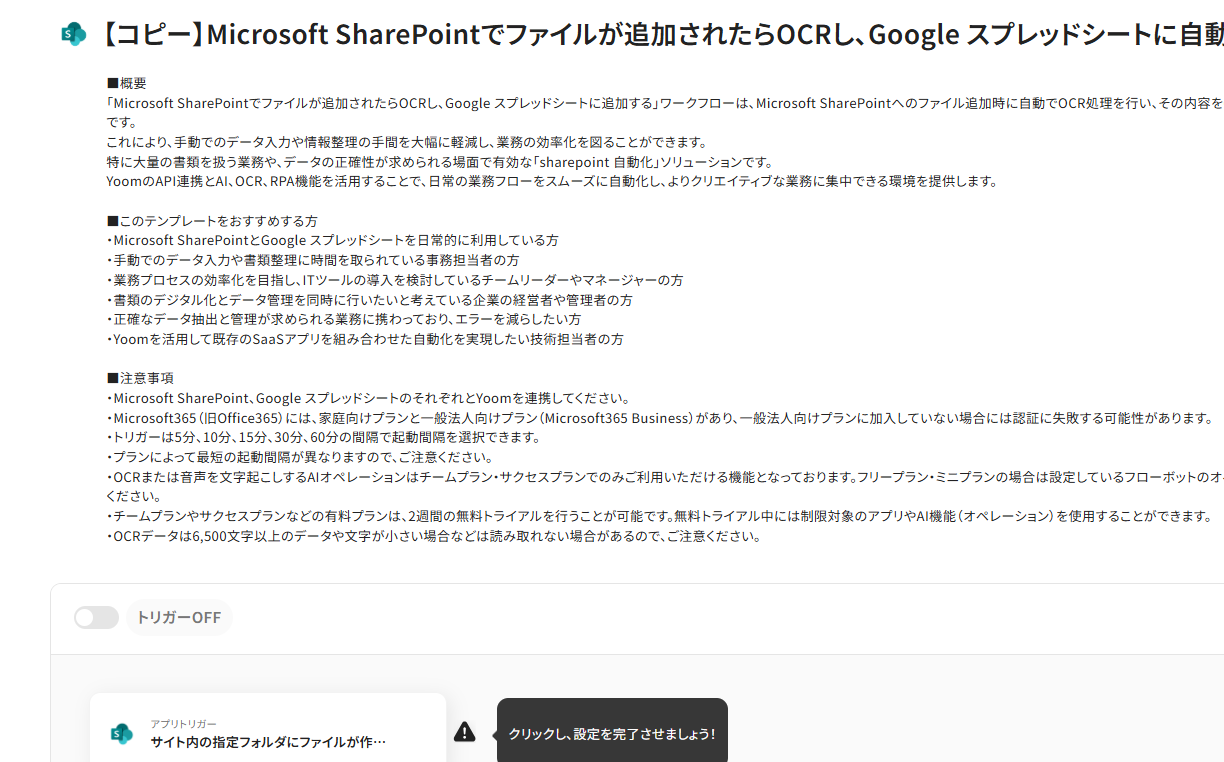Click the line mentioning YoomのAPI連携とAI、OCR、RPA機能
The image size is (1224, 762).
coord(552,181)
